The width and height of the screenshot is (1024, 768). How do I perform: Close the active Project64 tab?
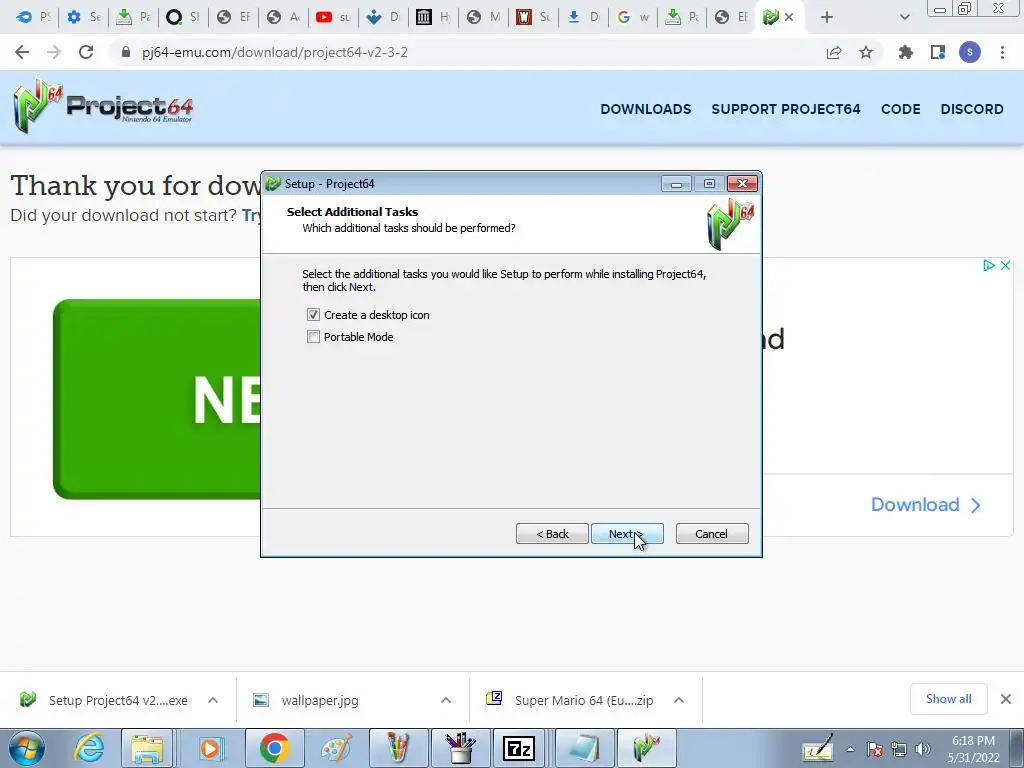point(789,17)
